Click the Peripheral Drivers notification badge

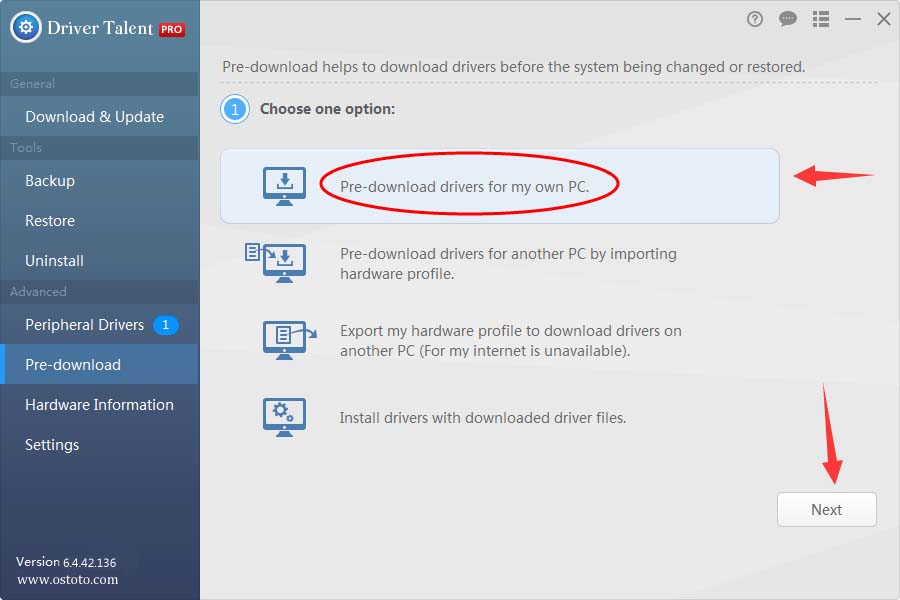pyautogui.click(x=165, y=325)
